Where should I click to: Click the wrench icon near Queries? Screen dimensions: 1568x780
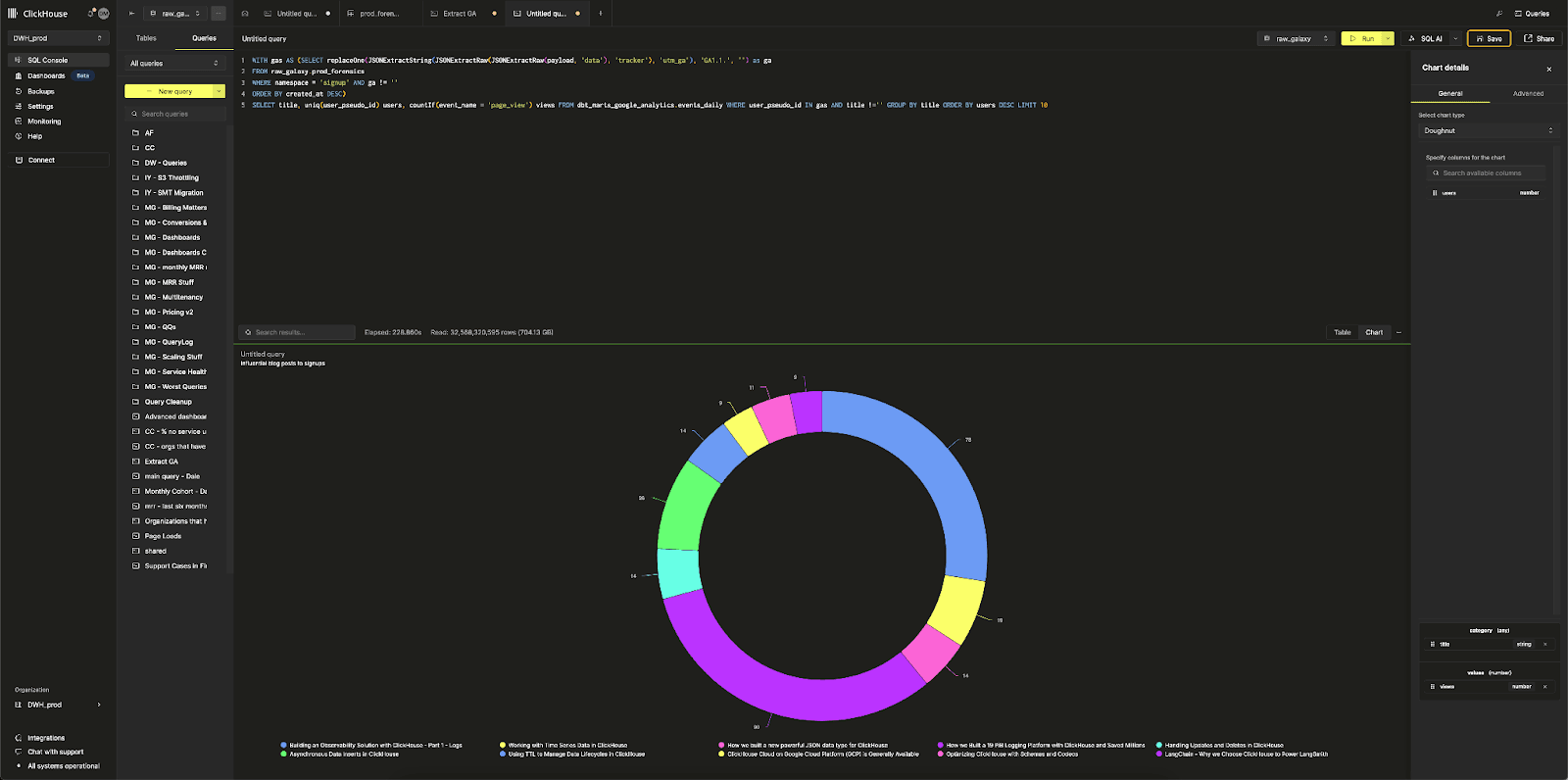tap(1498, 14)
